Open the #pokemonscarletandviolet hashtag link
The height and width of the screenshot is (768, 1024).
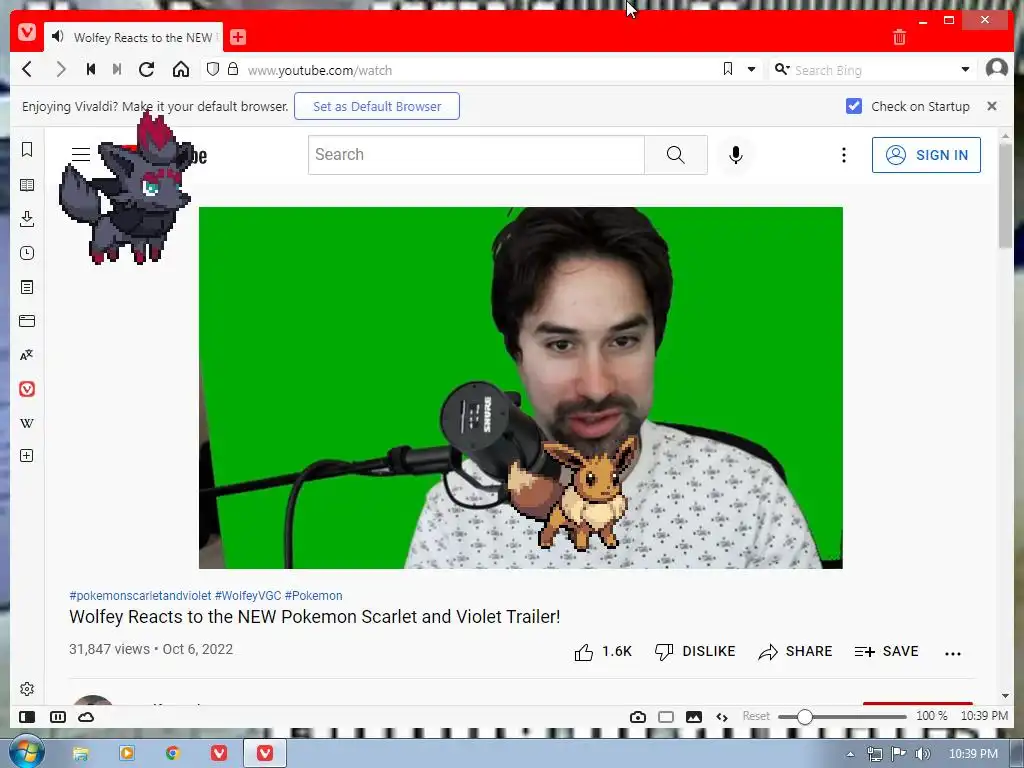click(x=140, y=596)
